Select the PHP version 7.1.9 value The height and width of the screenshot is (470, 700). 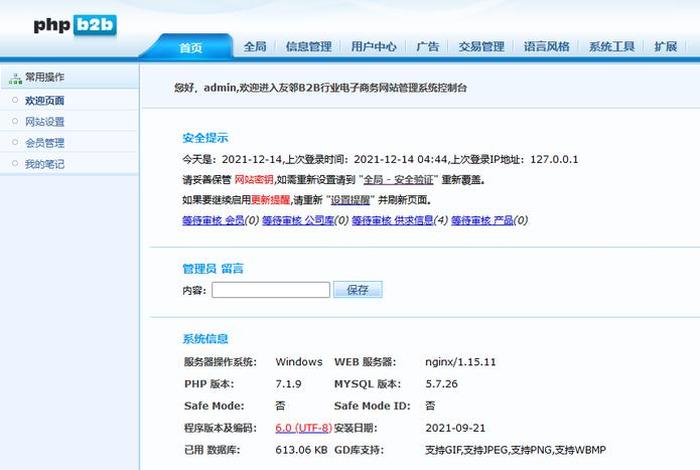(x=288, y=383)
